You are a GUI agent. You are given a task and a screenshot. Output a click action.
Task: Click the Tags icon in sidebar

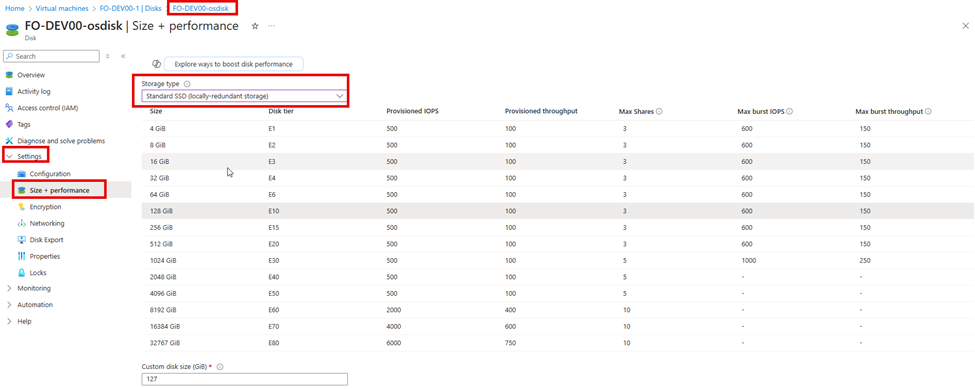point(9,124)
